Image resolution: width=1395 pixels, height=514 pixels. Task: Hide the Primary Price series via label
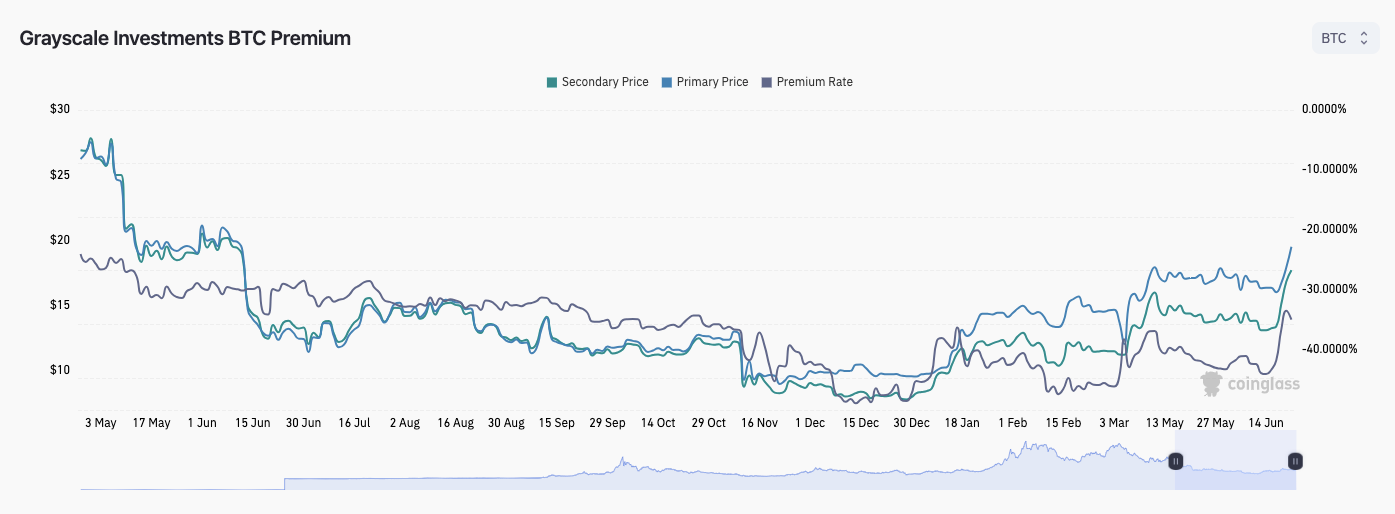pyautogui.click(x=712, y=82)
